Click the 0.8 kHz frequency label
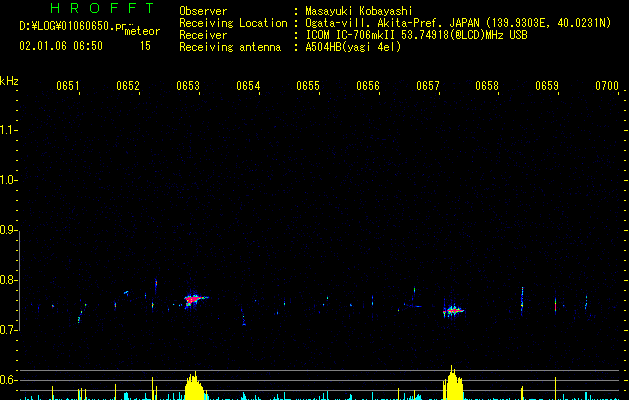The width and height of the screenshot is (629, 400). tap(8, 280)
